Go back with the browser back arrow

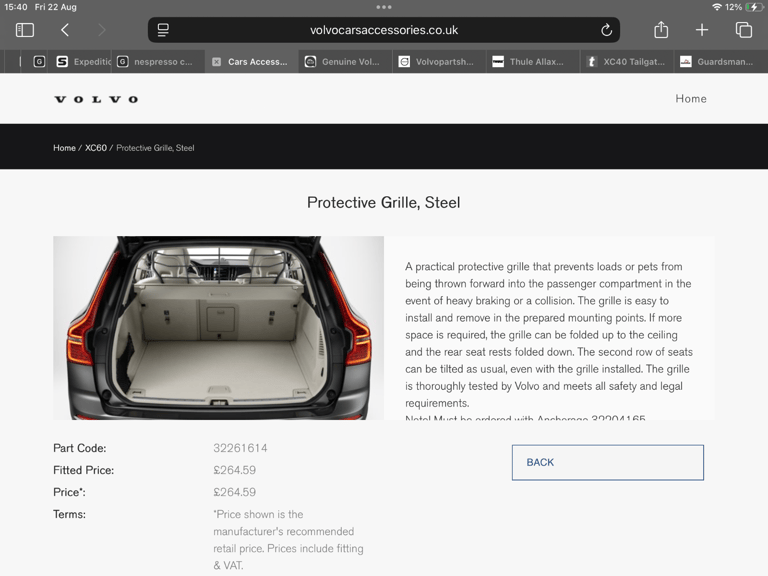point(65,30)
